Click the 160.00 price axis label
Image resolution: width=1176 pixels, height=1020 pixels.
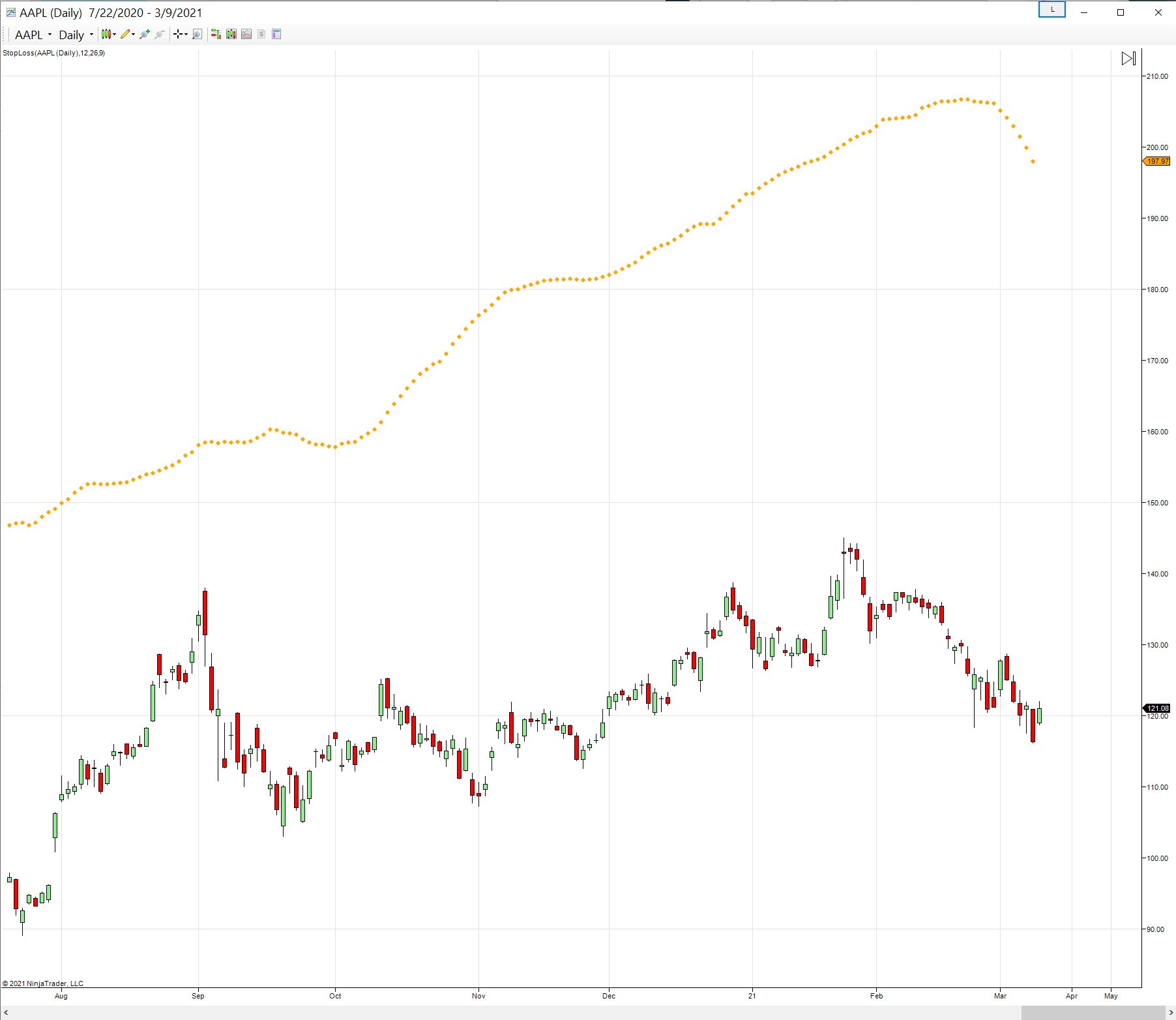(x=1158, y=432)
